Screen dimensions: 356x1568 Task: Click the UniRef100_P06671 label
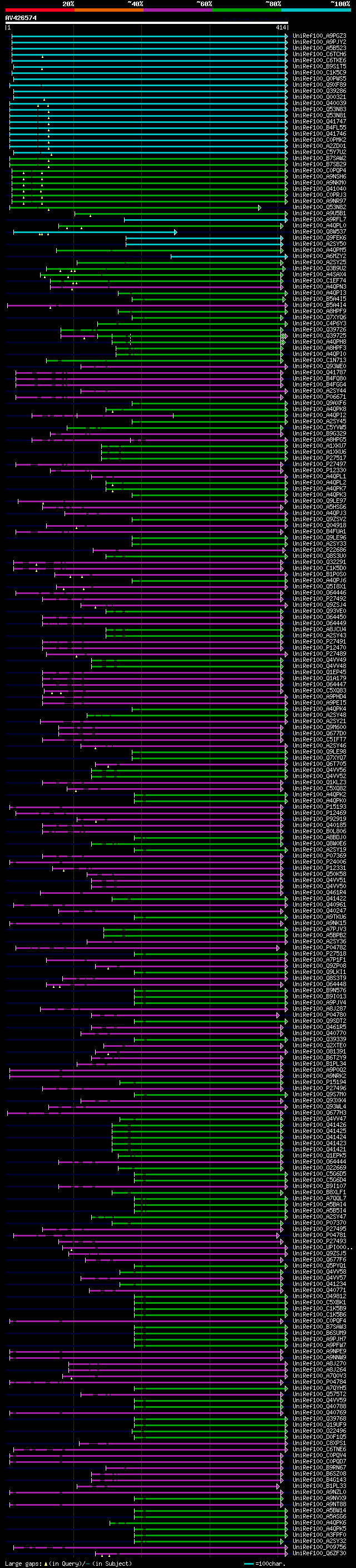pos(319,397)
